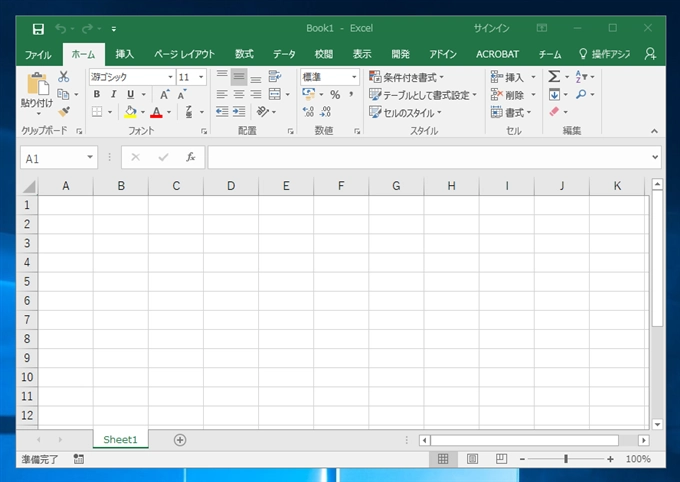
Task: Click macro record icon in status bar
Action: click(78, 459)
